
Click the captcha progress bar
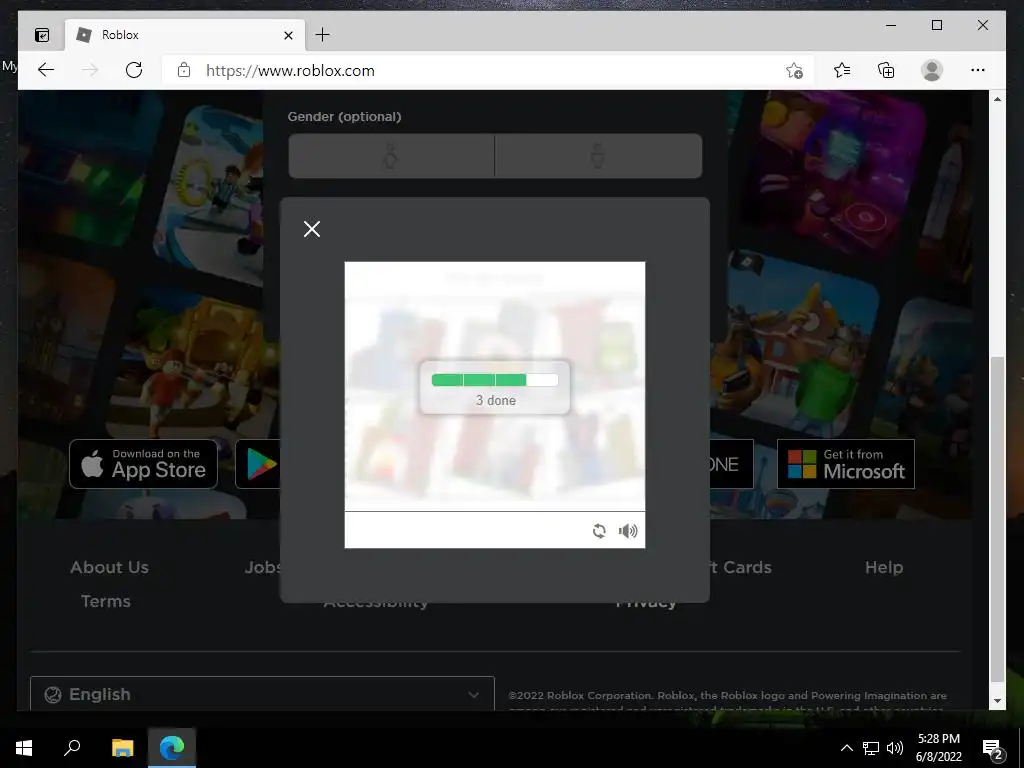[x=495, y=380]
